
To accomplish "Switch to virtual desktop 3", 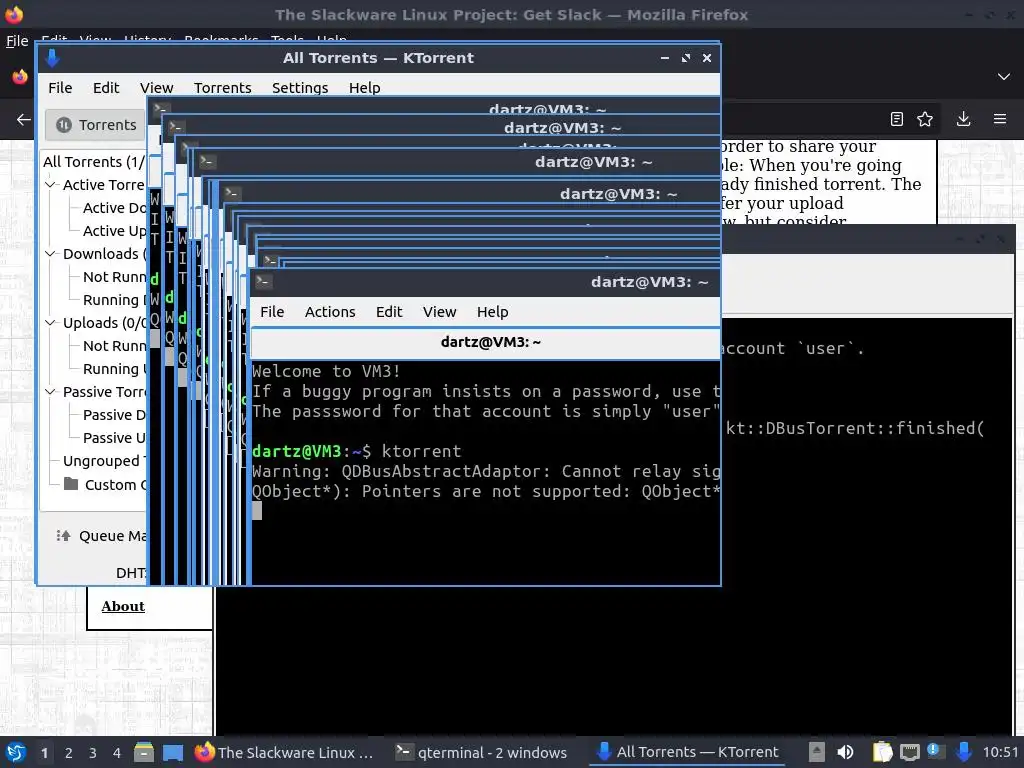I will [93, 753].
